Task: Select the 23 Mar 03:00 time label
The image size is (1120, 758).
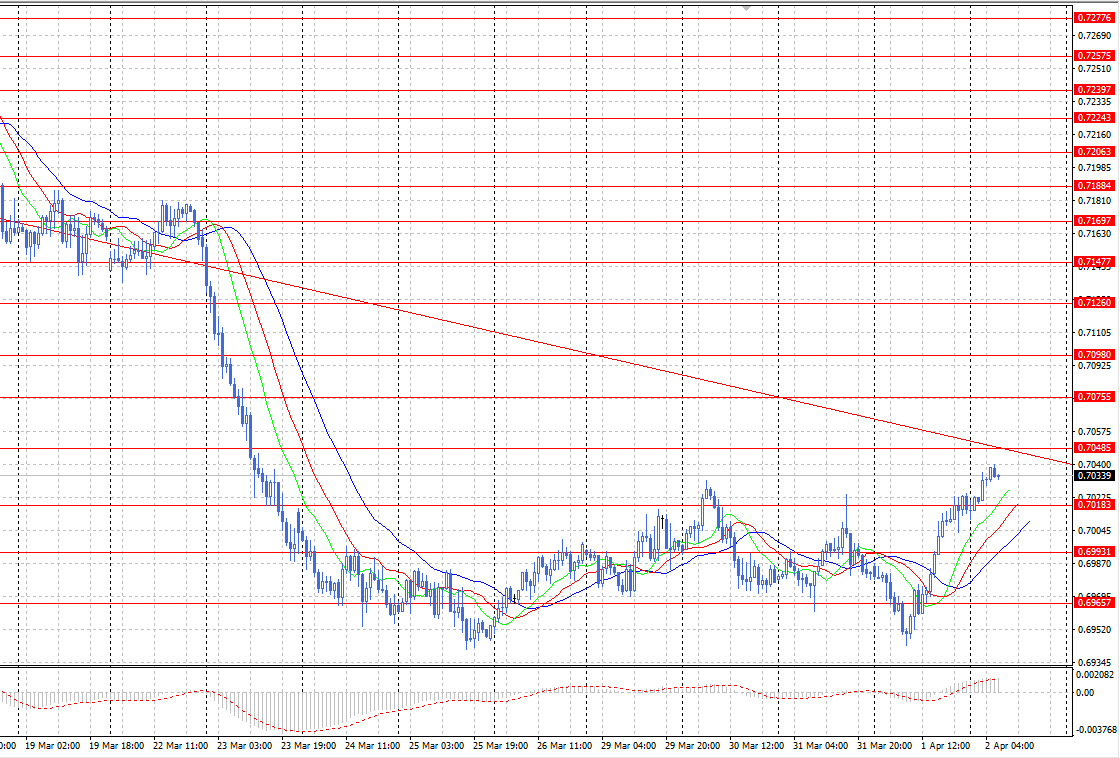Action: [x=244, y=746]
